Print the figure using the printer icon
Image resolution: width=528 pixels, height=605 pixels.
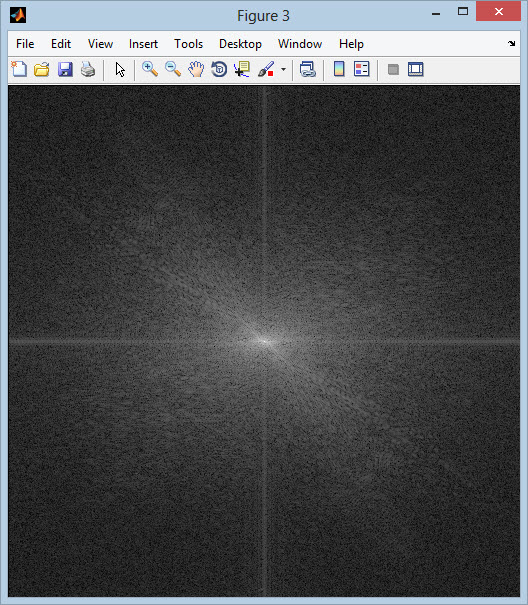click(88, 69)
